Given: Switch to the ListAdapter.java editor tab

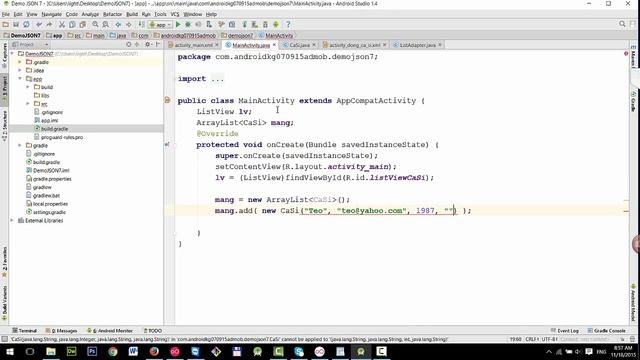Looking at the screenshot, I should click(x=417, y=45).
